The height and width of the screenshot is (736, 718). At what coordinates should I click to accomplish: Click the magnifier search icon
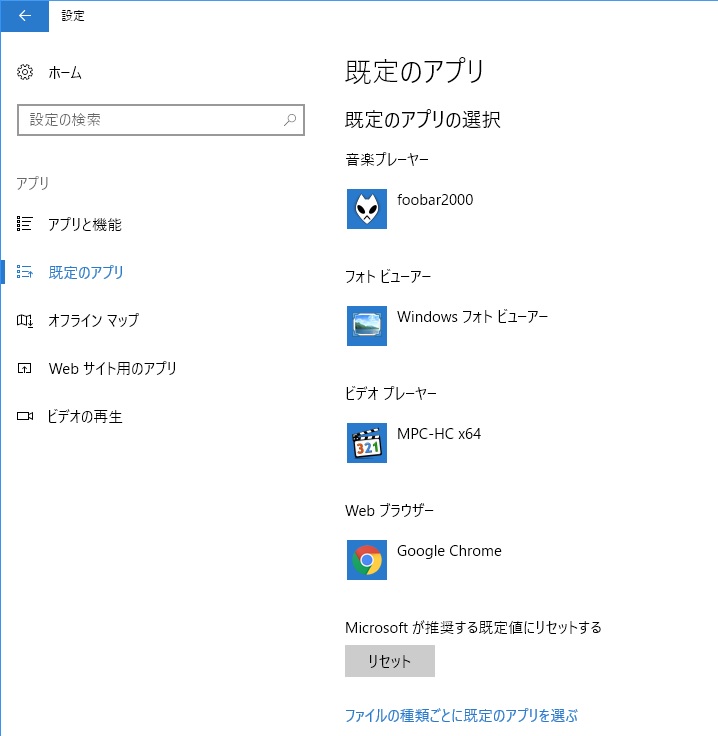click(x=290, y=120)
